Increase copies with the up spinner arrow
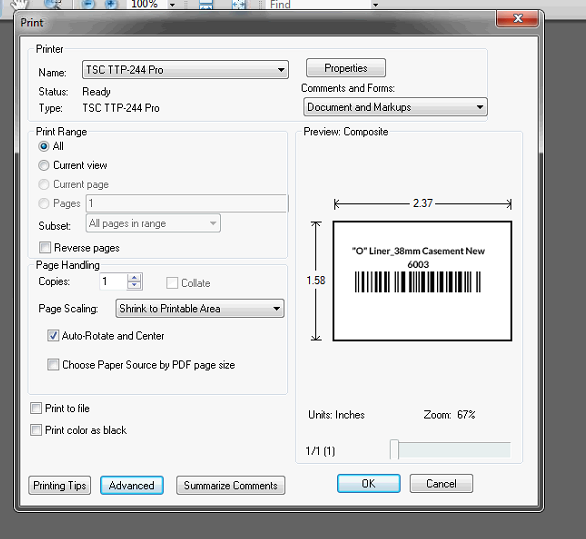 click(x=135, y=277)
